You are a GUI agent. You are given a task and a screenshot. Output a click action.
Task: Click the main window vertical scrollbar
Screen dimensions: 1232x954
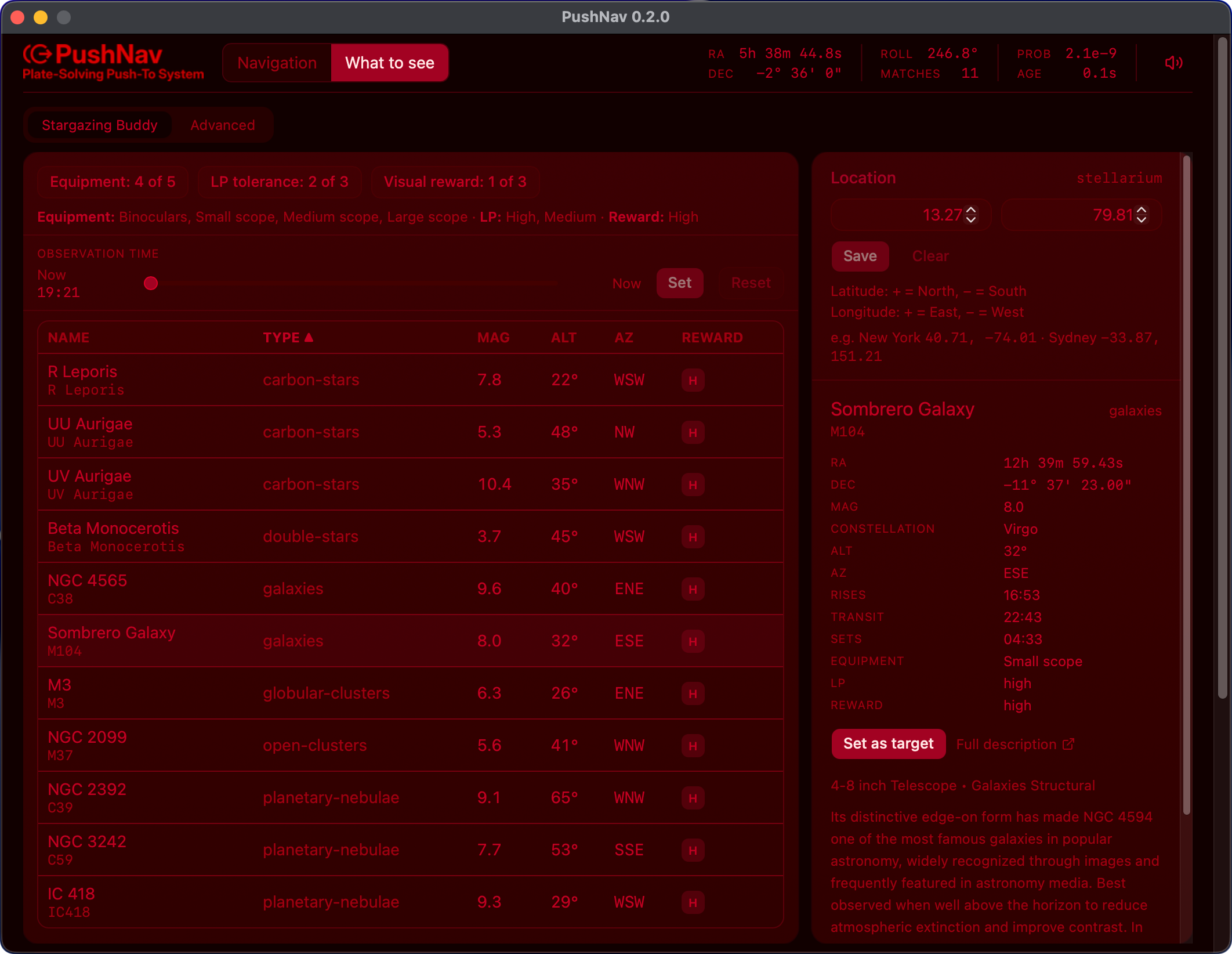click(1223, 368)
